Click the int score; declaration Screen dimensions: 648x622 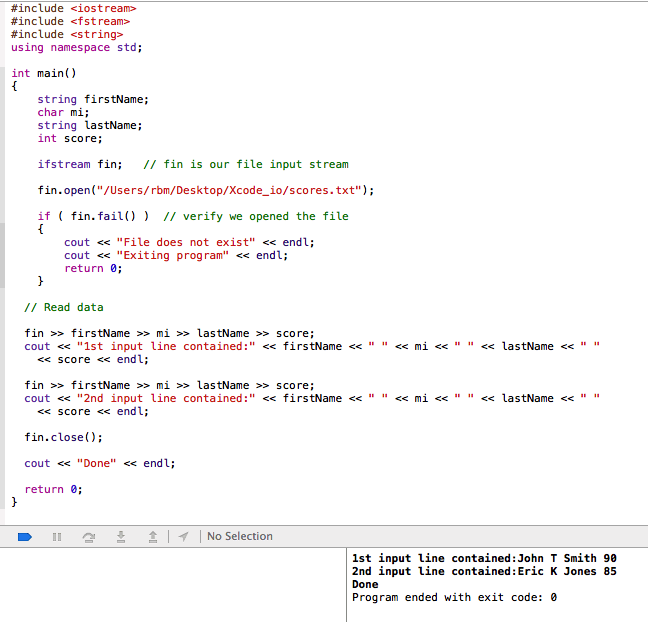coord(70,138)
